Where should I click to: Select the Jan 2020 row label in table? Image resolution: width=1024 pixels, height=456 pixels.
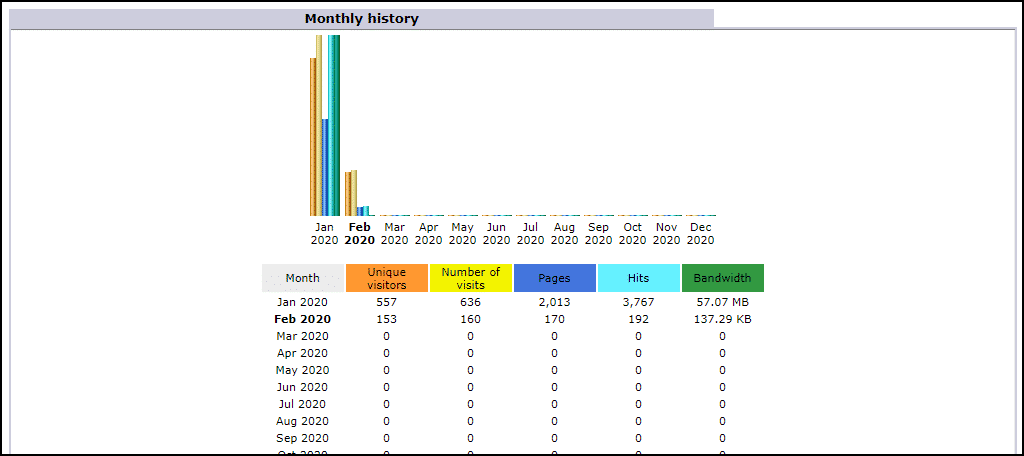pos(303,302)
